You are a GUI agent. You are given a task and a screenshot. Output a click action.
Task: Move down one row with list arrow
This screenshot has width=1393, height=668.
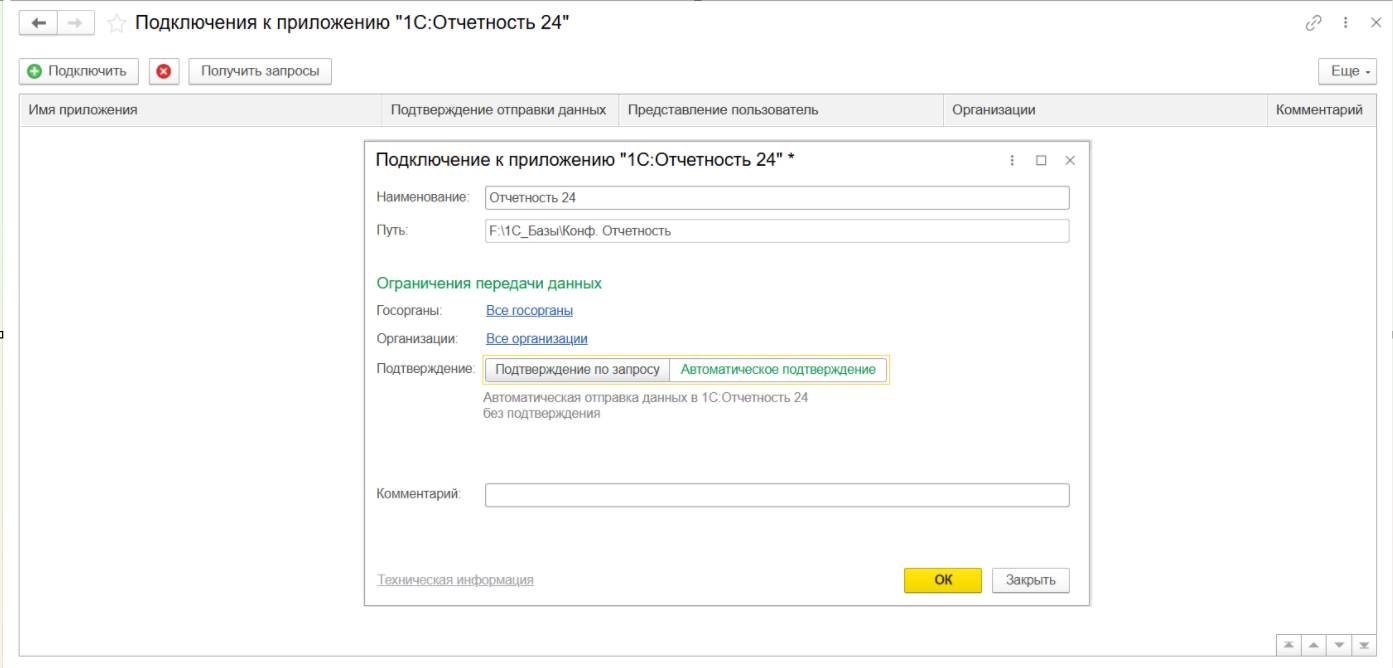[1339, 645]
